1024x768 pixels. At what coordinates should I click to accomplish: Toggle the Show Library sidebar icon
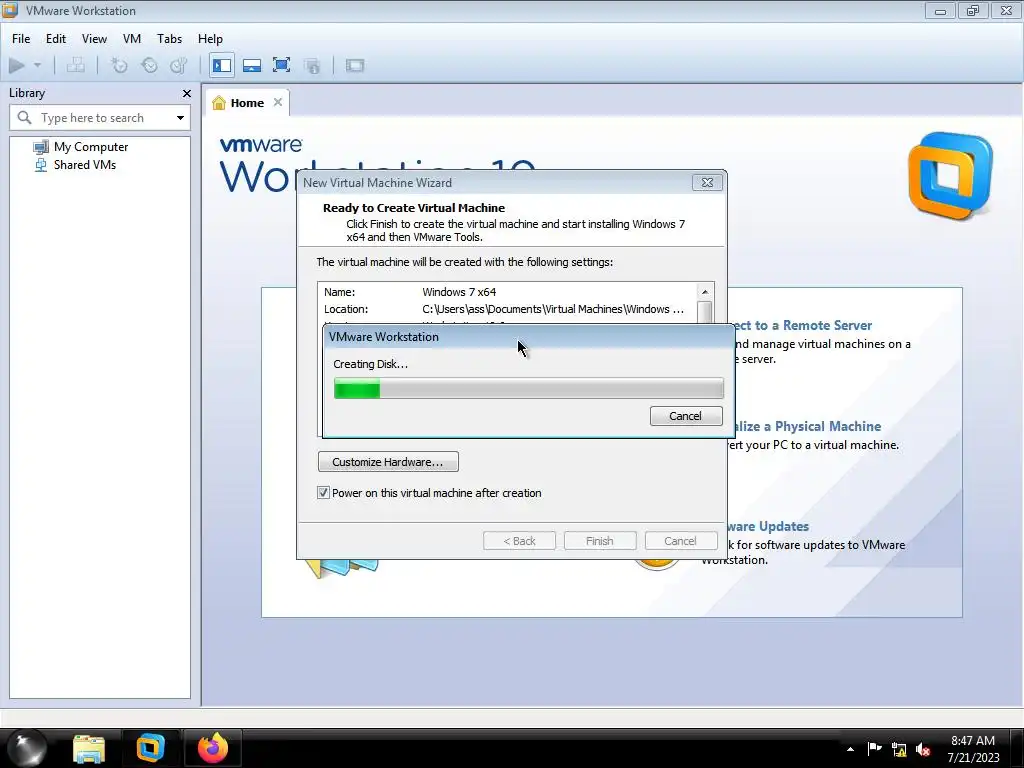tap(222, 65)
